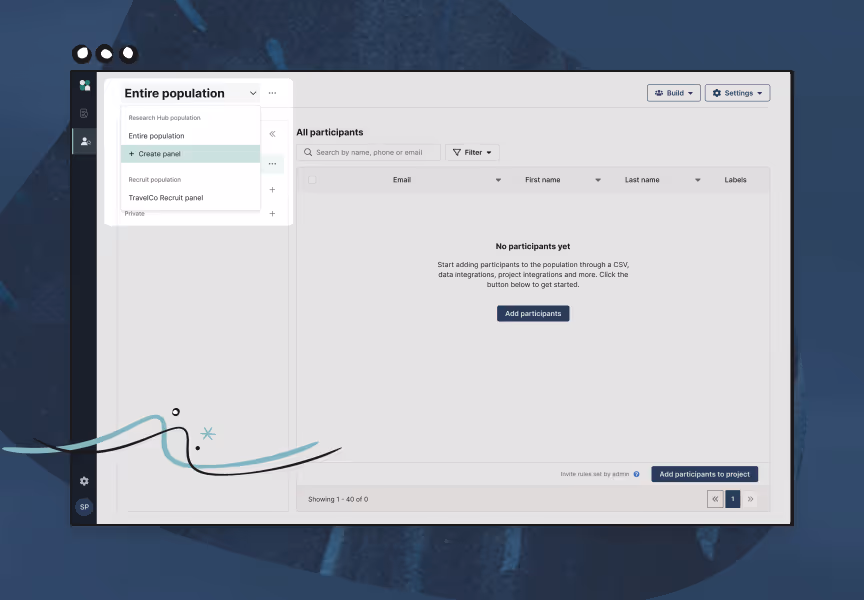Click the Add participants button
The width and height of the screenshot is (864, 600).
(x=533, y=313)
